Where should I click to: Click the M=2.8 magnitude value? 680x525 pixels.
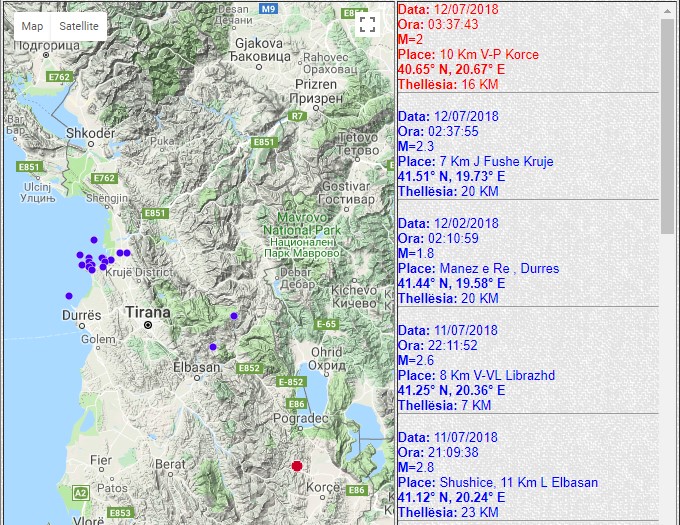(x=416, y=467)
